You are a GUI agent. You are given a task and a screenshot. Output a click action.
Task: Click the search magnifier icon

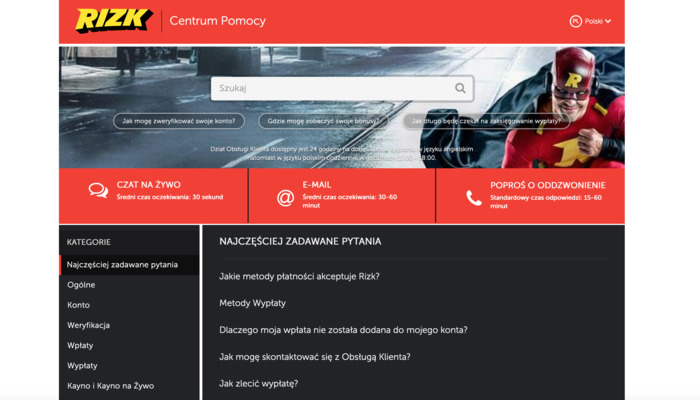(x=460, y=88)
